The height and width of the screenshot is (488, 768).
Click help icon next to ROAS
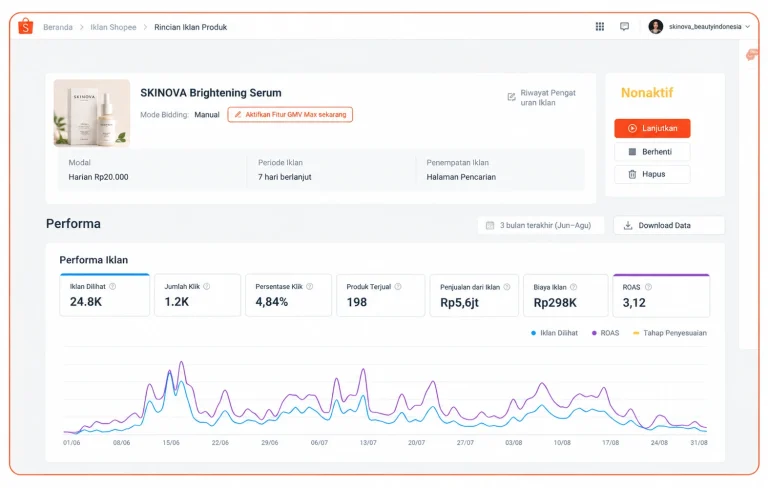[648, 287]
